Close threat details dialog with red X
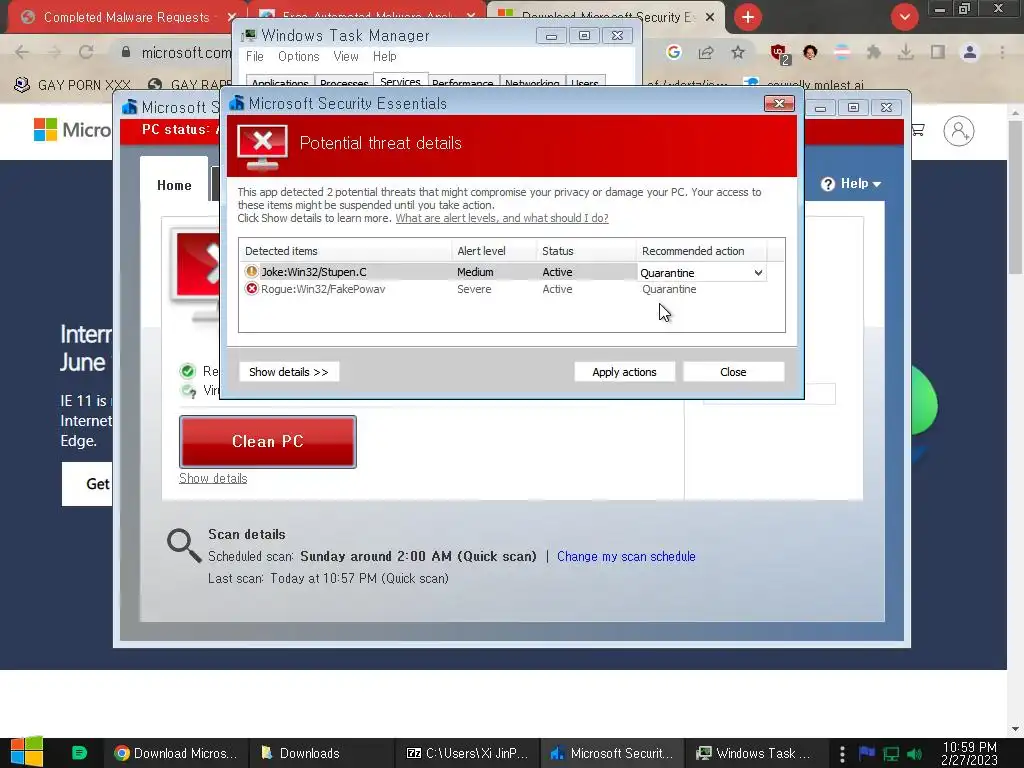Viewport: 1024px width, 768px height. point(779,103)
